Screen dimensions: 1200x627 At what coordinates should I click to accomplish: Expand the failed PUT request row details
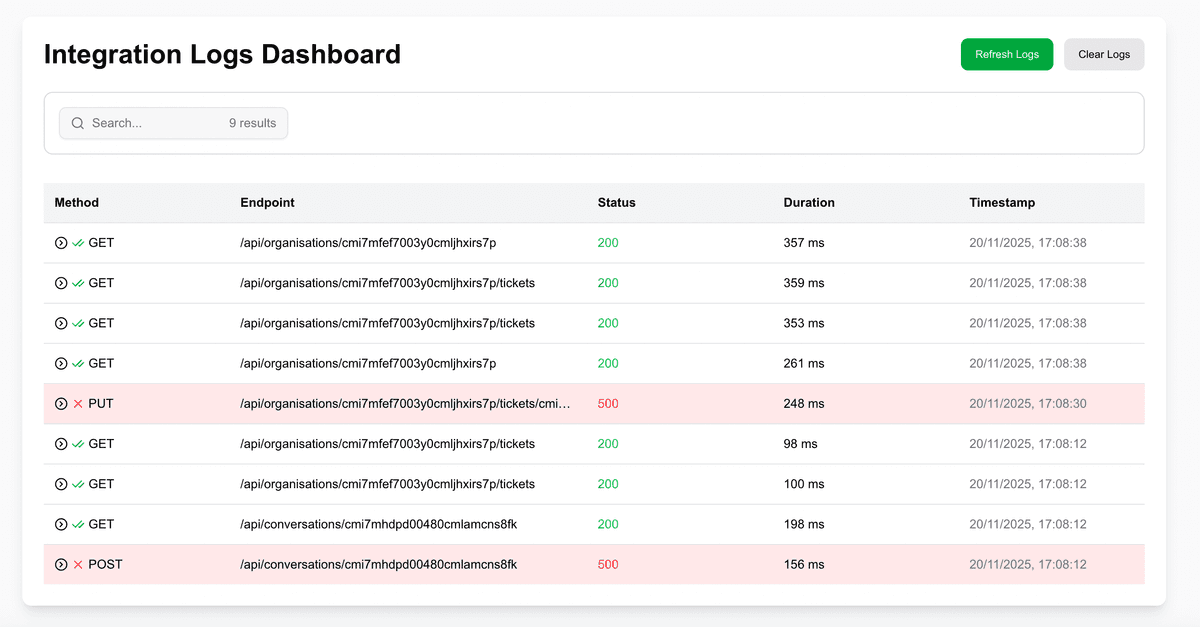[x=61, y=404]
